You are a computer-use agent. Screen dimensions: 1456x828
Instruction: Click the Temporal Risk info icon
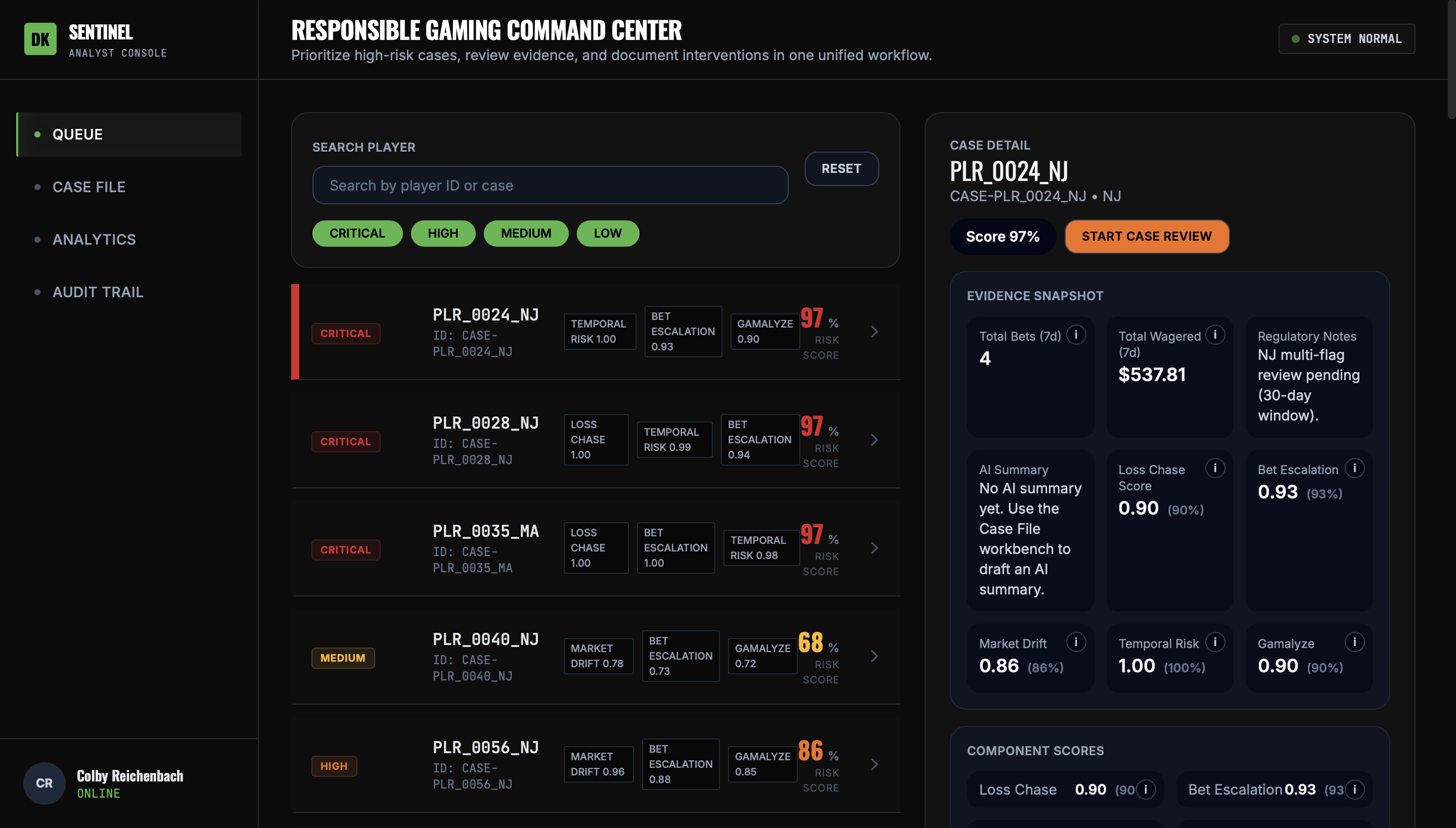1215,642
